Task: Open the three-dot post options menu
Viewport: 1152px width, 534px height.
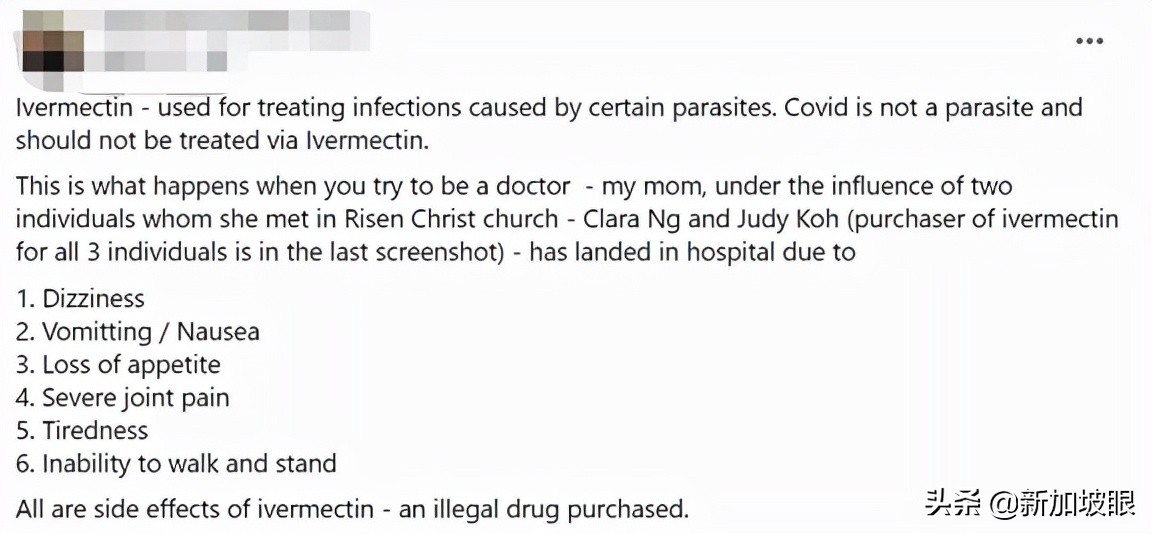Action: tap(1089, 41)
